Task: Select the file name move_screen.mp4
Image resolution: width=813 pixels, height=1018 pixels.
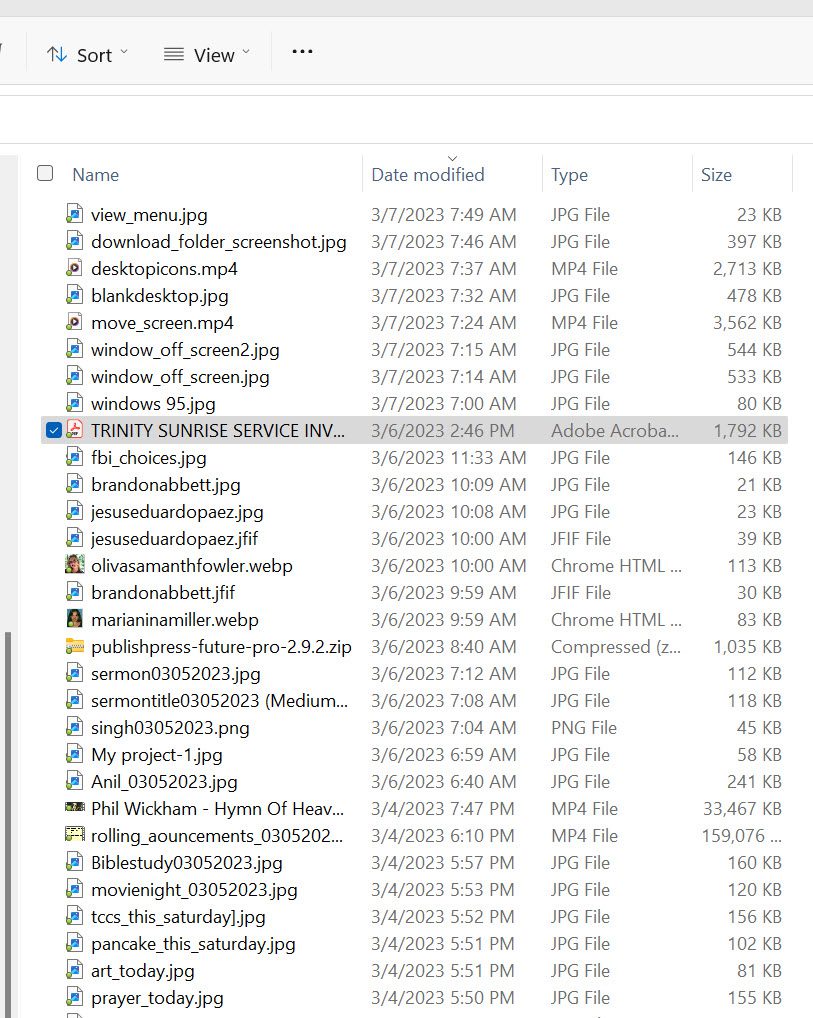Action: [162, 323]
